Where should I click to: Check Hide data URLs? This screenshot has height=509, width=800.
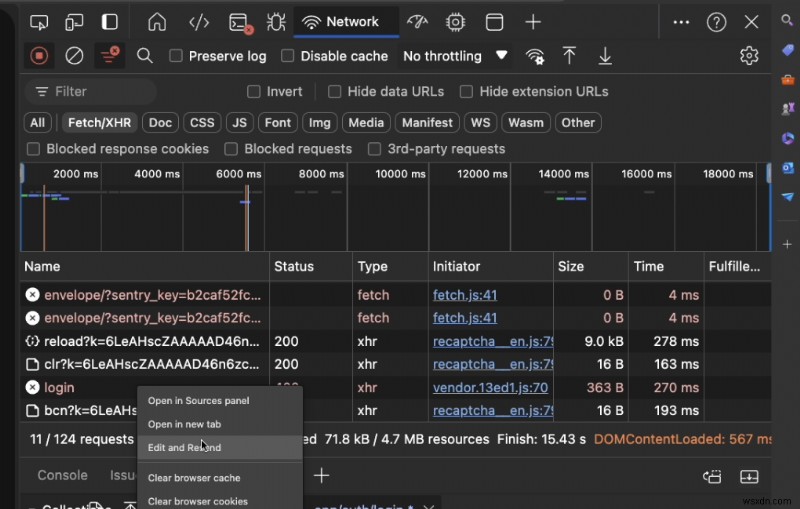[x=334, y=92]
